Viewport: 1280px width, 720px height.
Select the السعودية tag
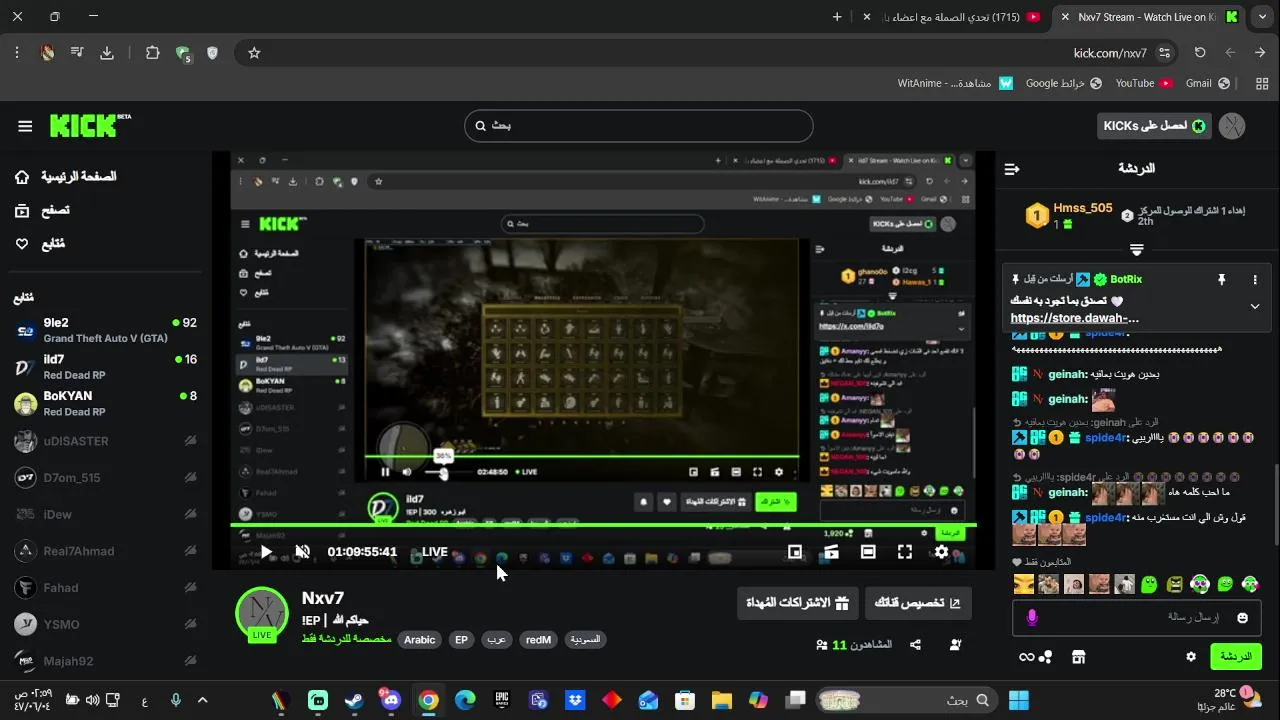(585, 640)
